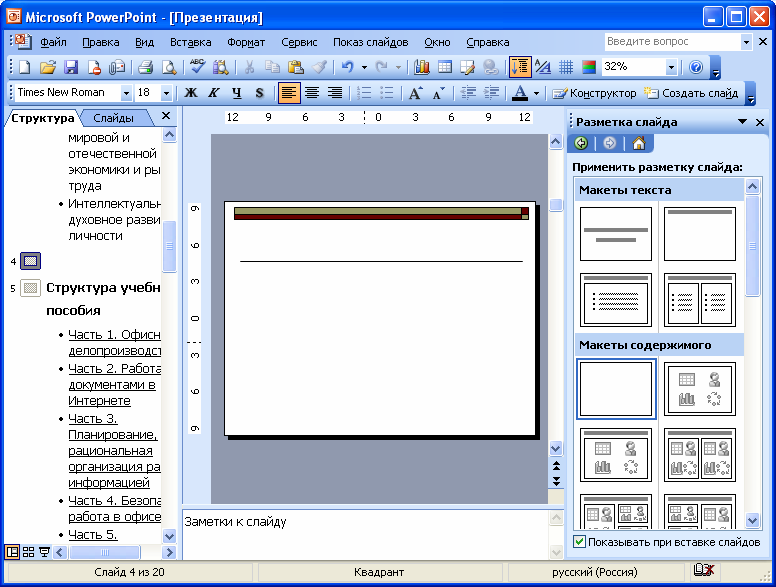Open link 'Часть 5.' in outline
Image resolution: width=776 pixels, height=587 pixels.
coord(93,535)
